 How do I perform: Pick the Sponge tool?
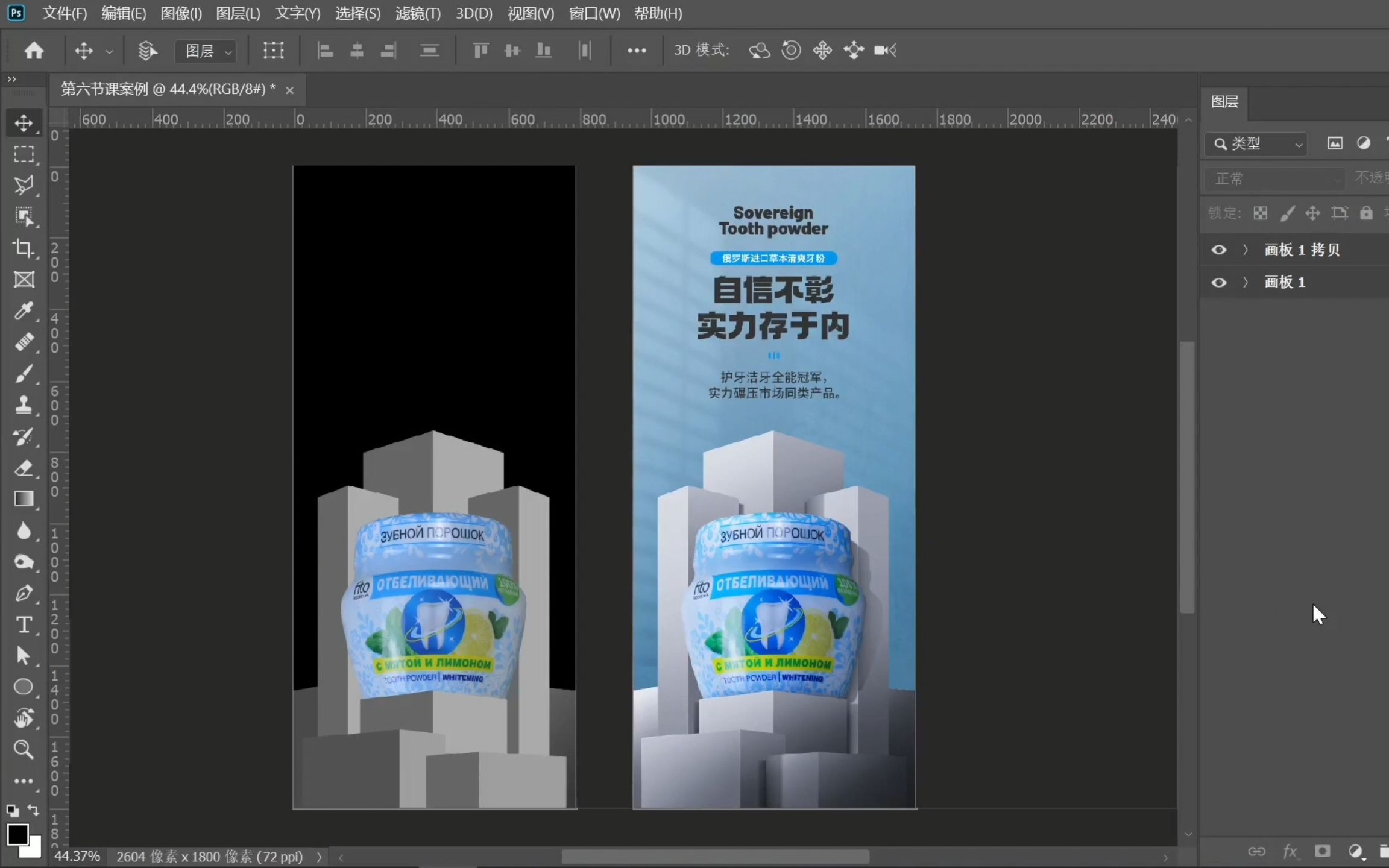tap(24, 562)
